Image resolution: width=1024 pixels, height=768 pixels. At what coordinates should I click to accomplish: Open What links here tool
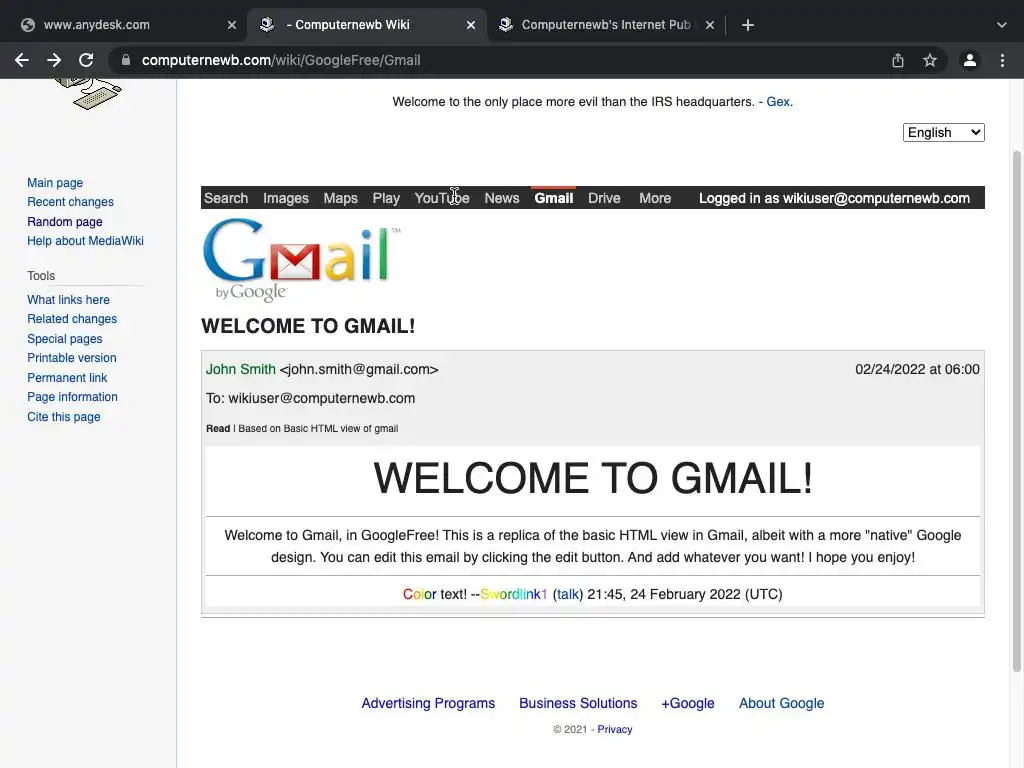pos(69,300)
